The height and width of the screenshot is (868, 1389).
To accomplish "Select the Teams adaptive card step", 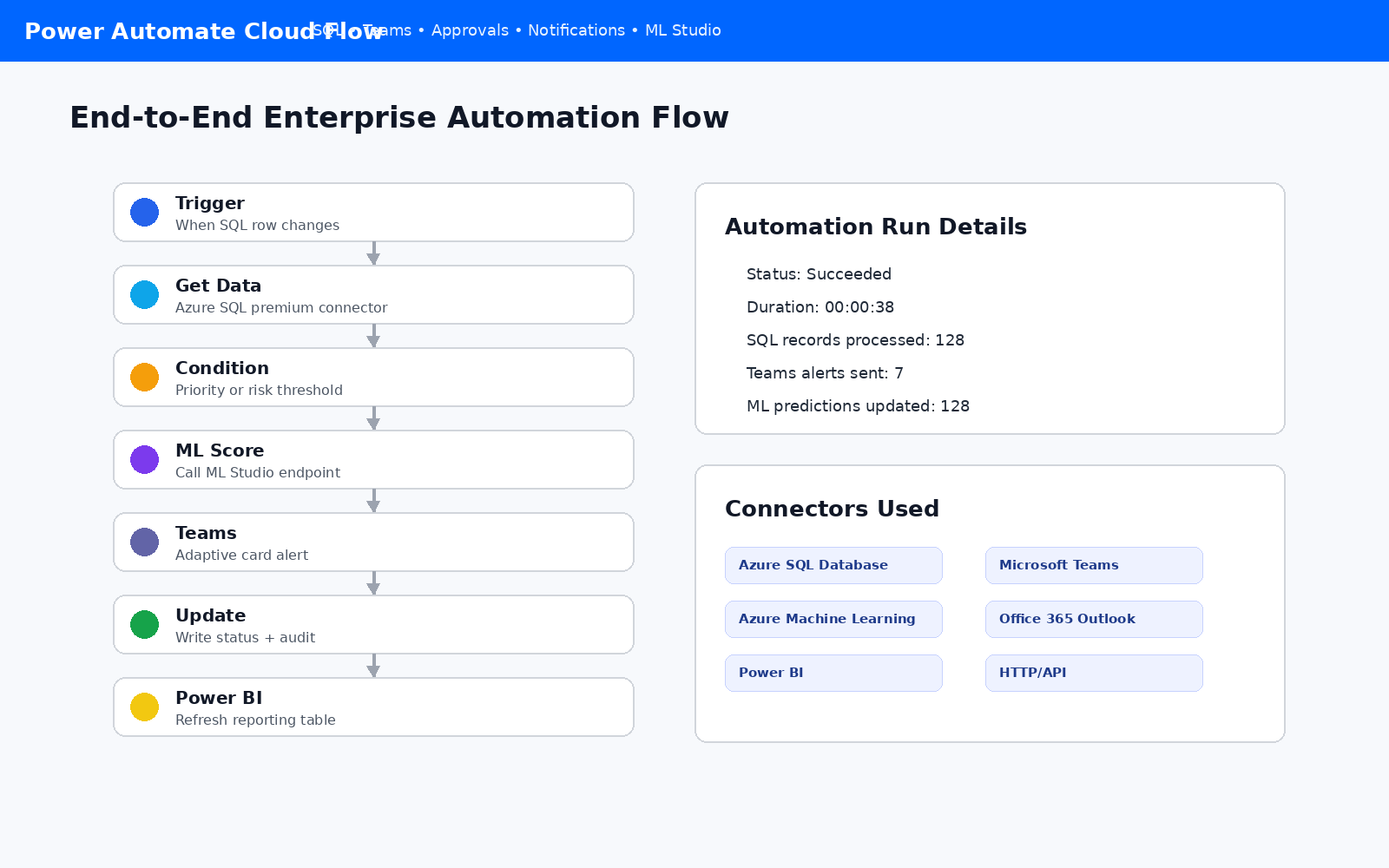I will coord(373,542).
